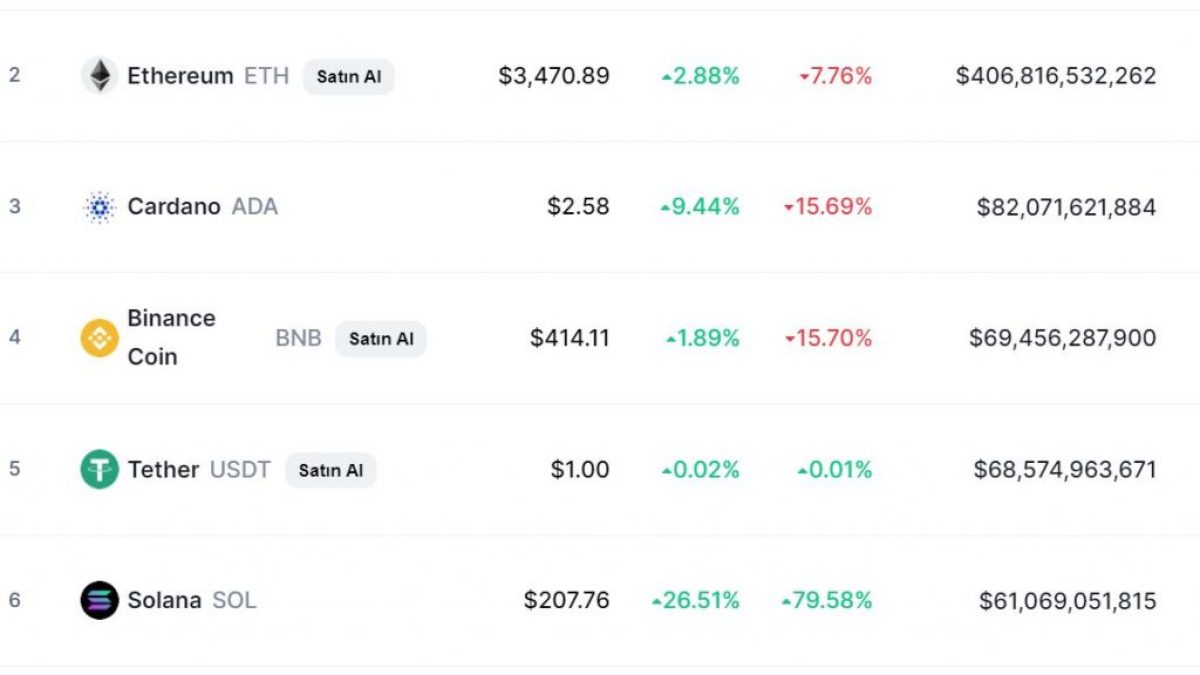Click the Tether green logo icon
Image resolution: width=1200 pixels, height=675 pixels.
tap(99, 469)
